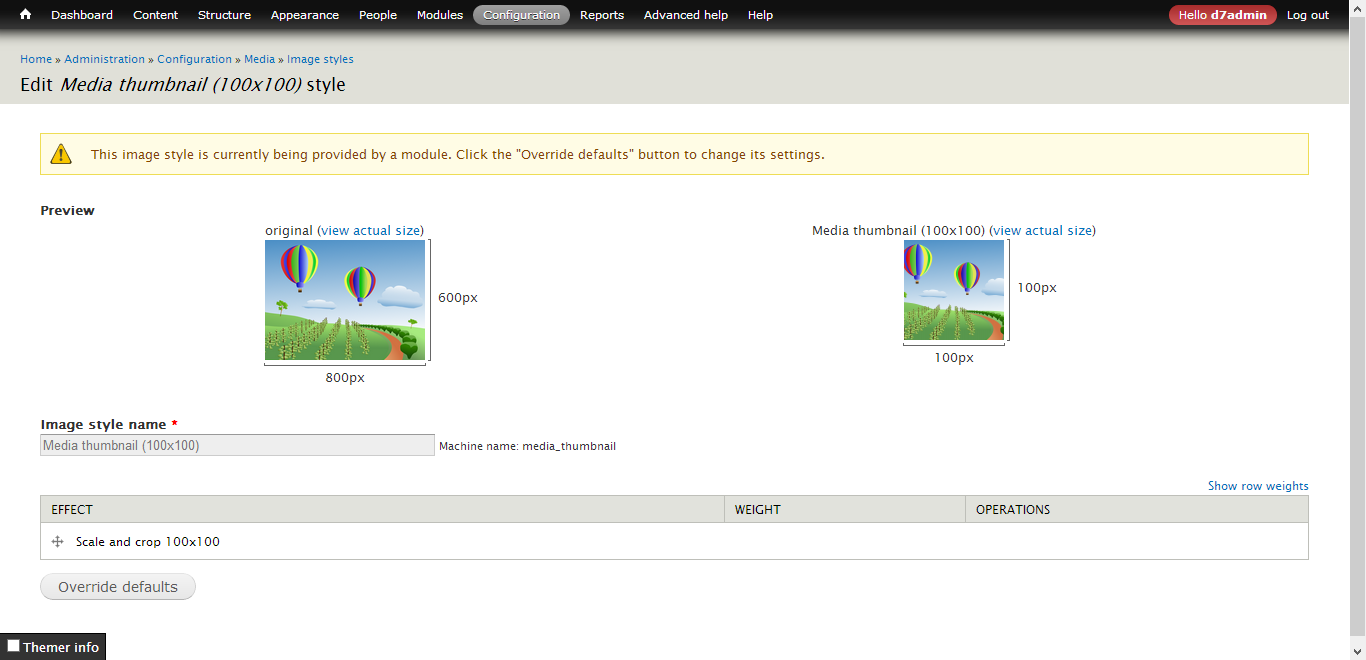Click the yellow warning triangle icon

pos(62,154)
